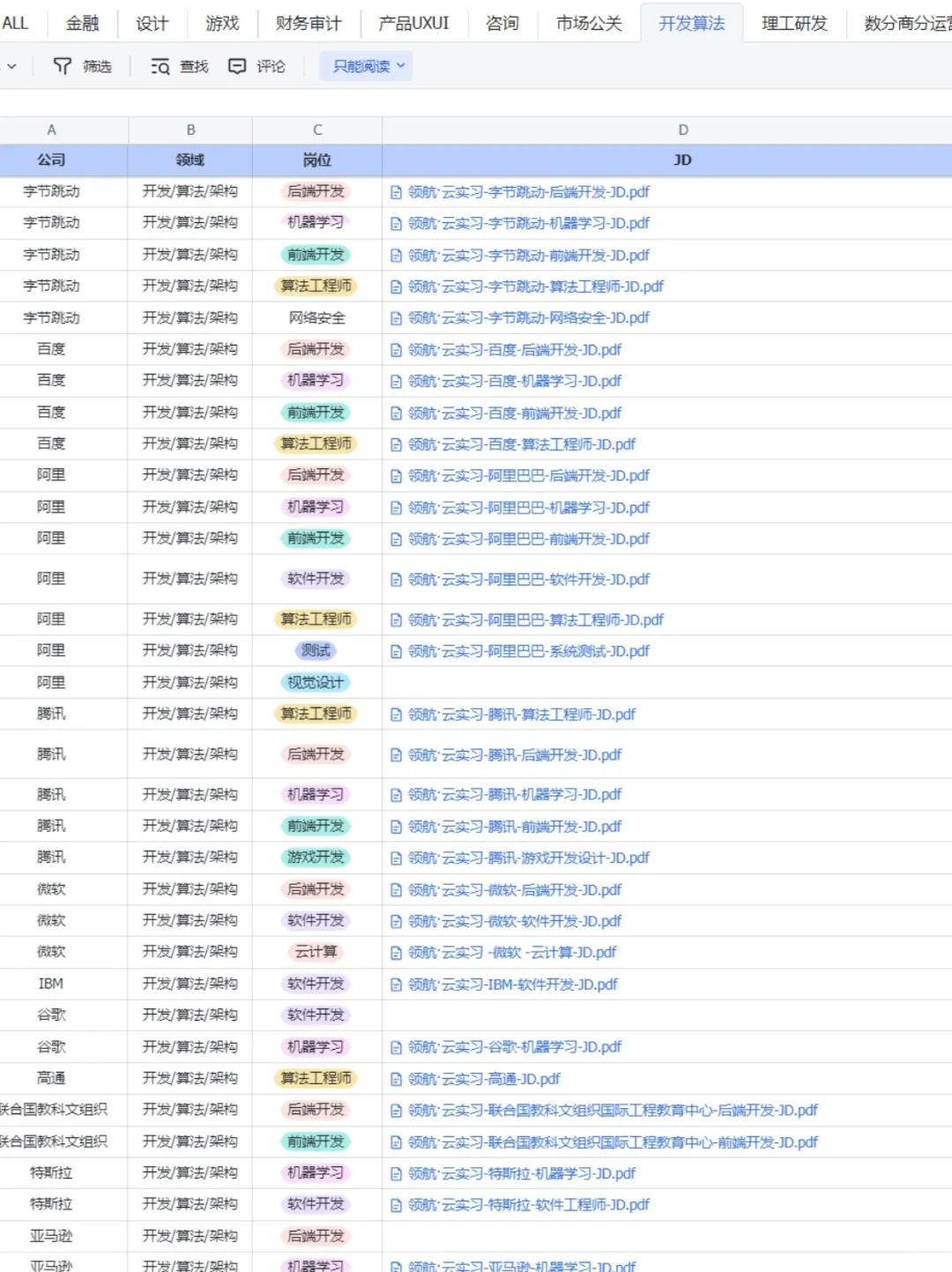Image resolution: width=952 pixels, height=1272 pixels.
Task: Click file icon of 腾讯-前端开发-JD.pdf
Action: pos(396,827)
